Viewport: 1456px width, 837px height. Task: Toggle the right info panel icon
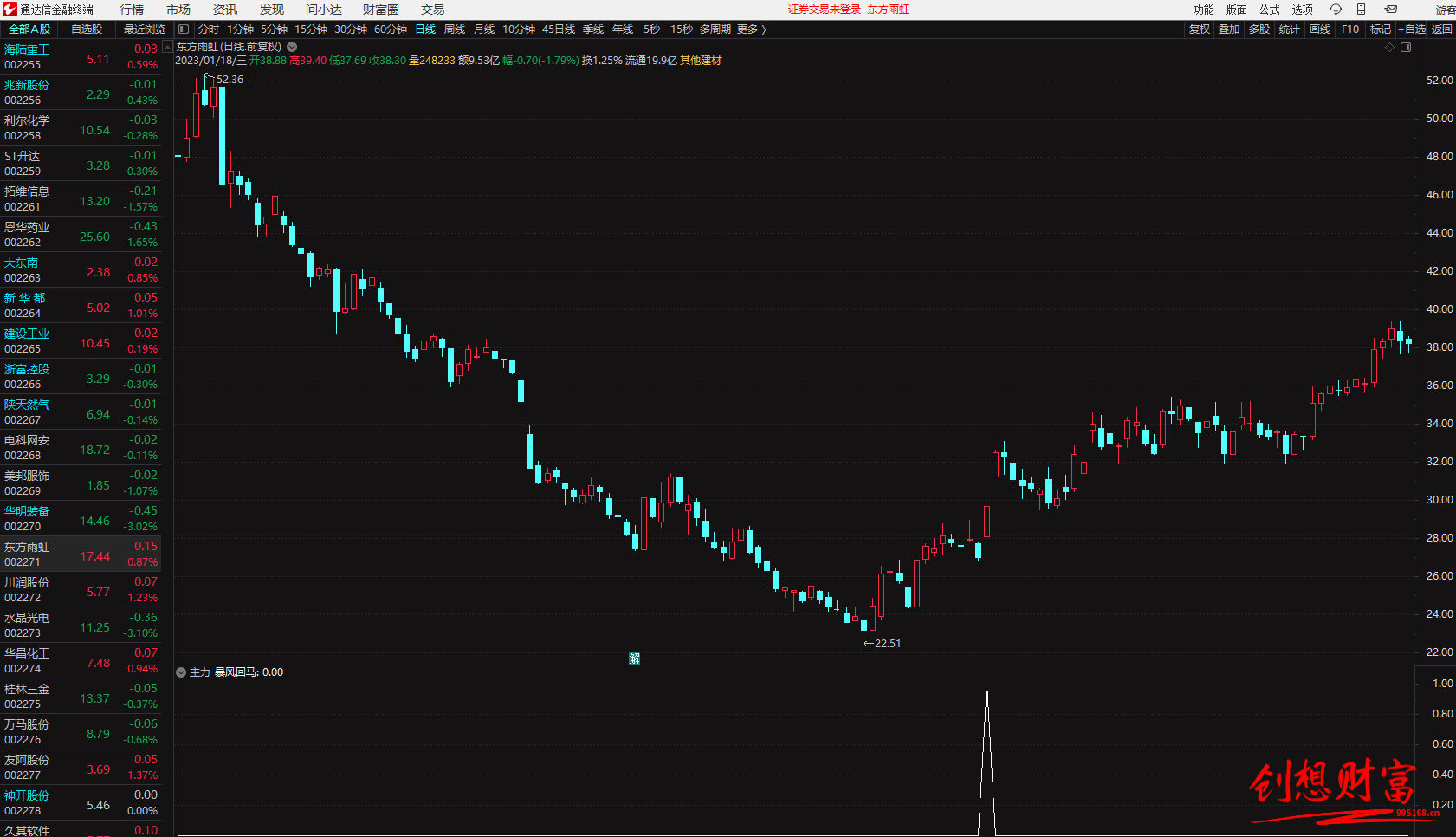coord(1406,47)
